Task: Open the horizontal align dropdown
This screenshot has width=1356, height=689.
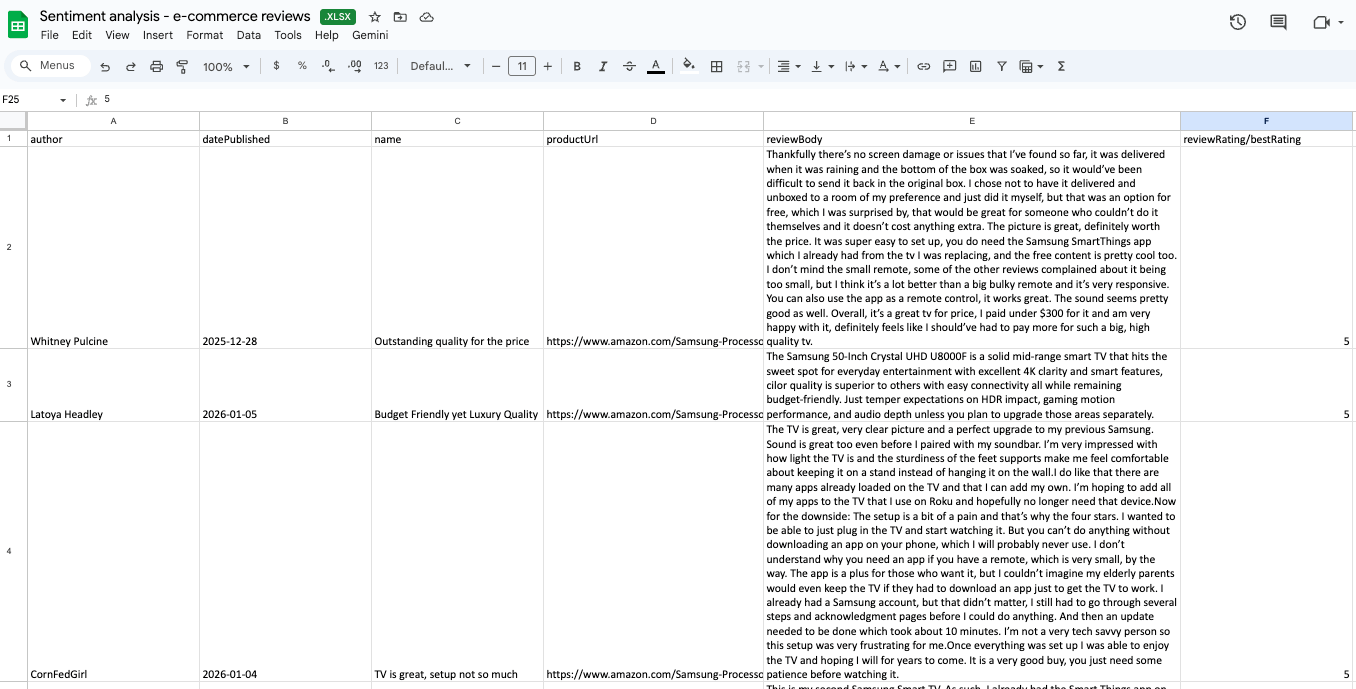Action: pos(788,66)
